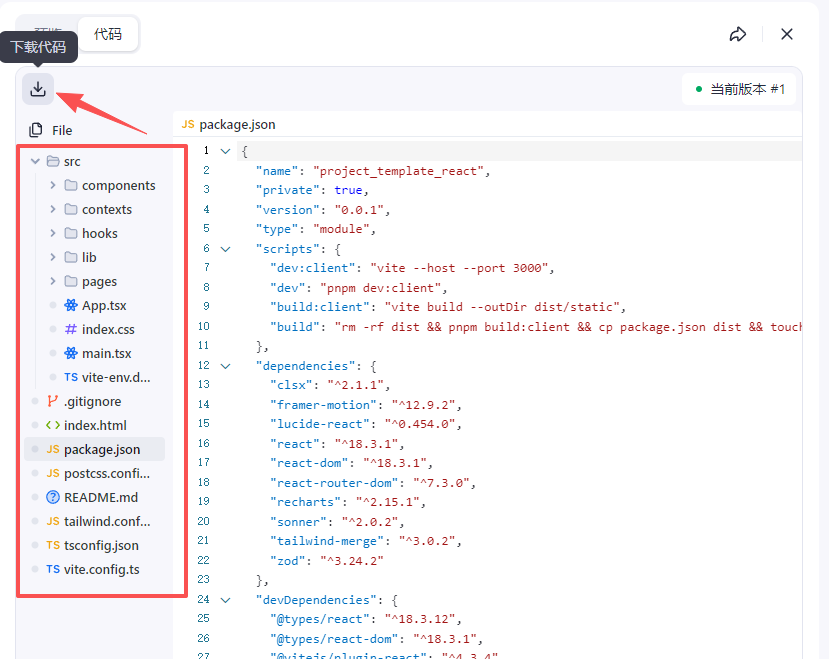The image size is (829, 659).
Task: Open the index.css stylesheet file
Action: [107, 329]
